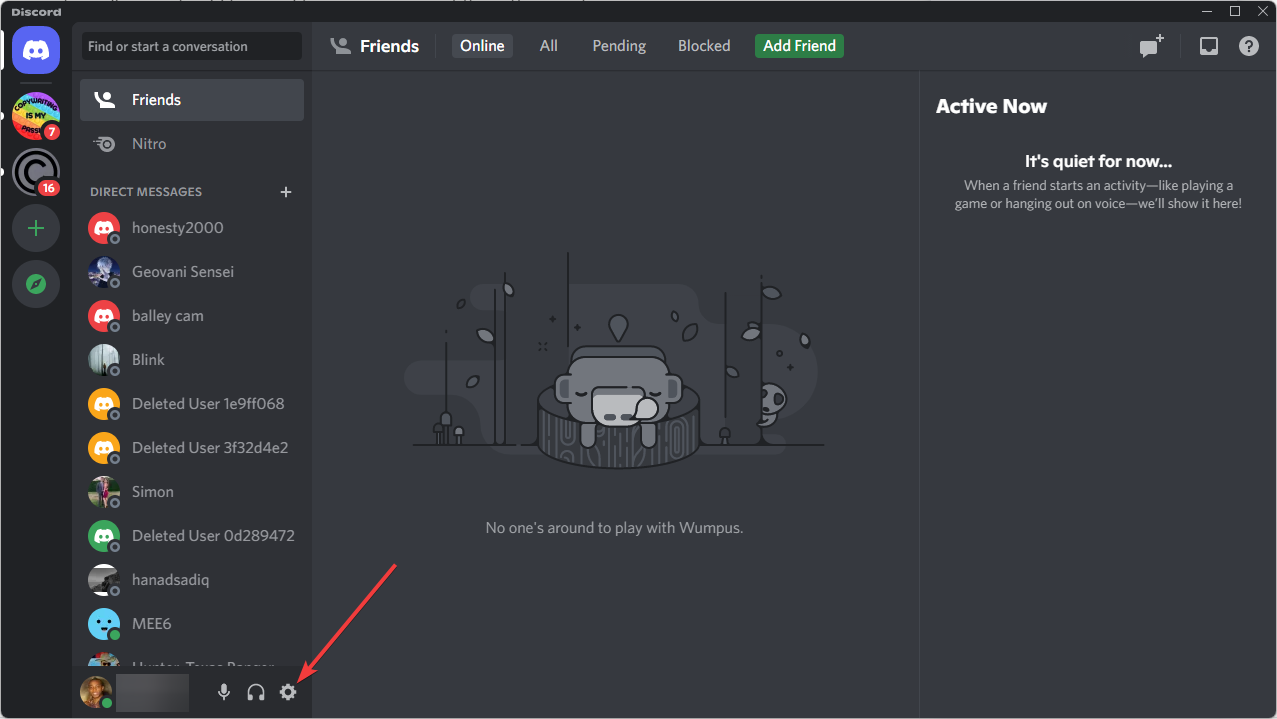The height and width of the screenshot is (719, 1277).
Task: Click hanadsadiq's avatar
Action: 104,580
